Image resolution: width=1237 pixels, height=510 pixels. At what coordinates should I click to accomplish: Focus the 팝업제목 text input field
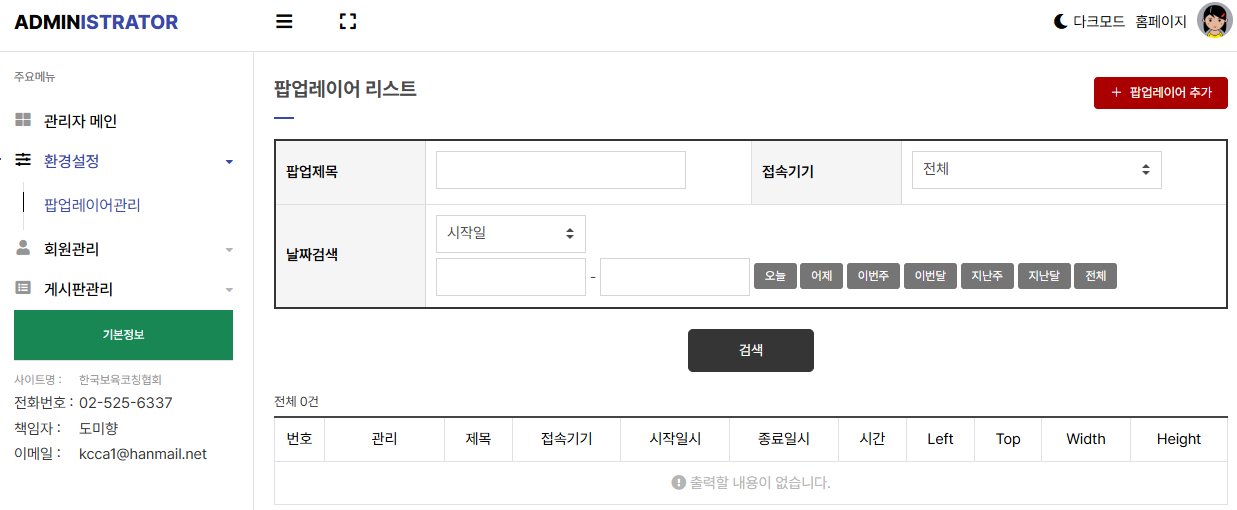tap(561, 170)
